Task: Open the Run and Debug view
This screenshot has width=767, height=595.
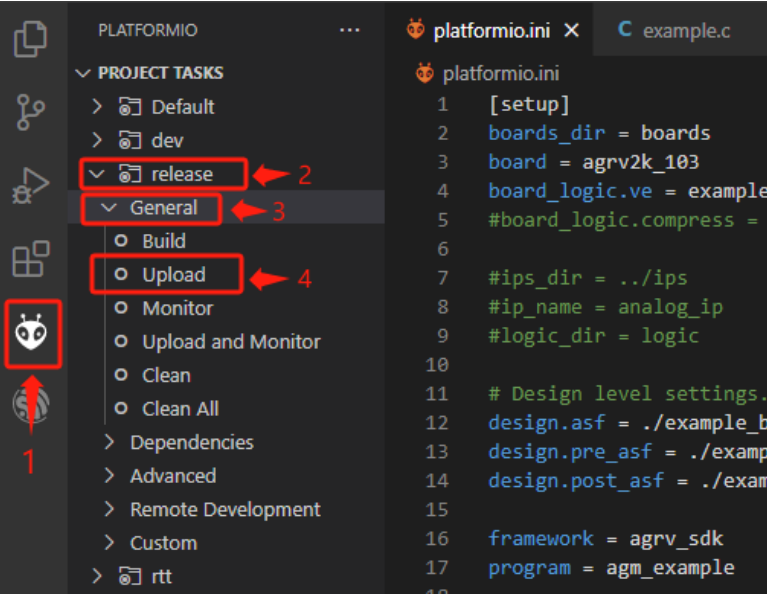Action: click(x=32, y=186)
